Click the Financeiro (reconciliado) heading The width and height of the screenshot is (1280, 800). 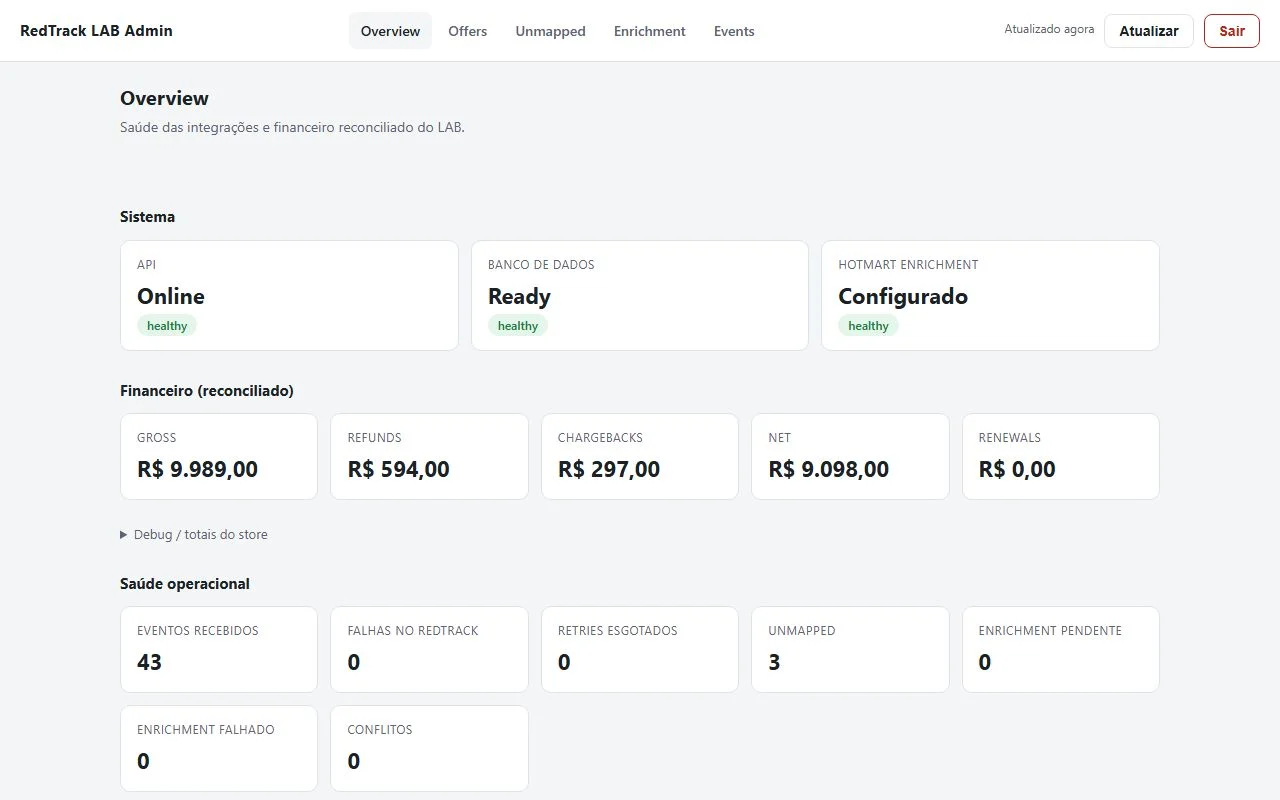(x=207, y=391)
